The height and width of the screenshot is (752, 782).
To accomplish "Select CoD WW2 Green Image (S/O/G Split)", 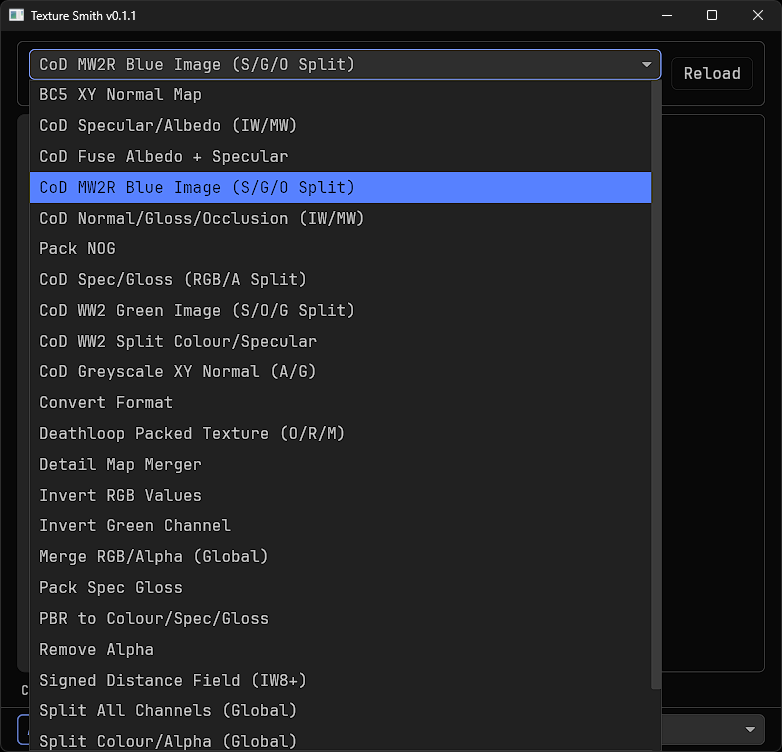I will [x=341, y=311].
